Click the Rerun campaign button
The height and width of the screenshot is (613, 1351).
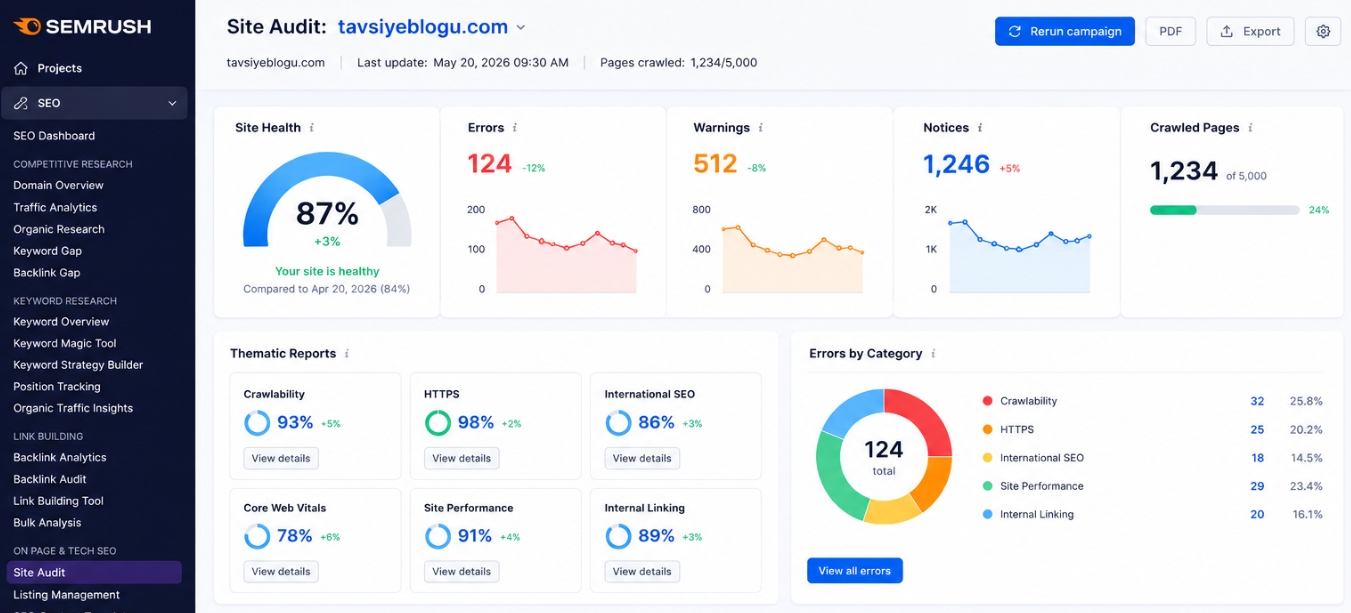[1065, 31]
